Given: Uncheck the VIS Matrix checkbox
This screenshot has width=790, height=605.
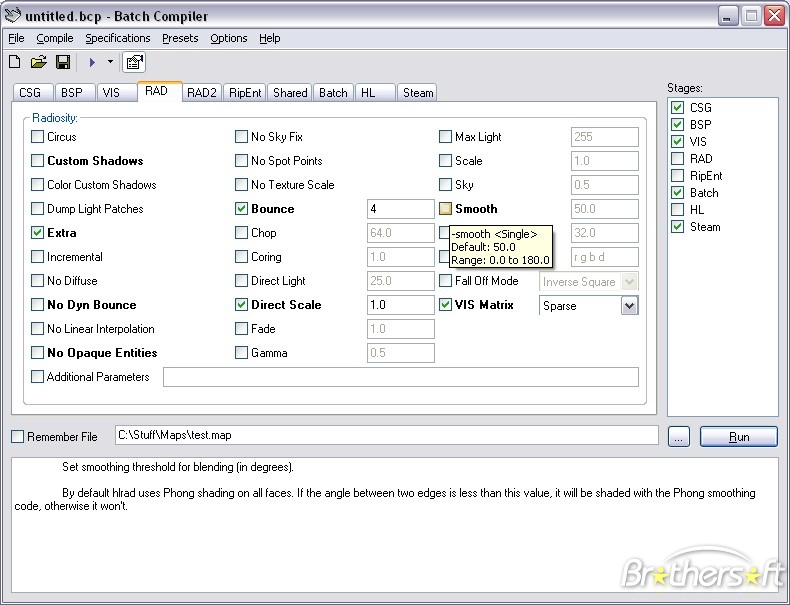Looking at the screenshot, I should click(x=445, y=305).
